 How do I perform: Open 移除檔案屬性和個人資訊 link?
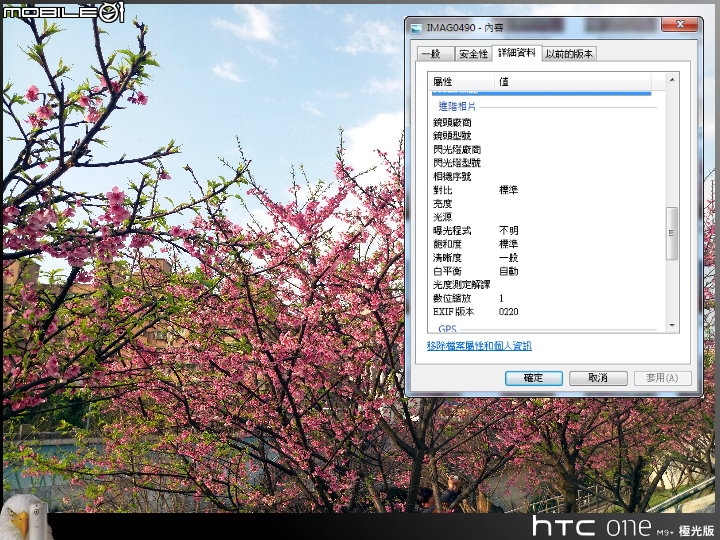tap(479, 346)
